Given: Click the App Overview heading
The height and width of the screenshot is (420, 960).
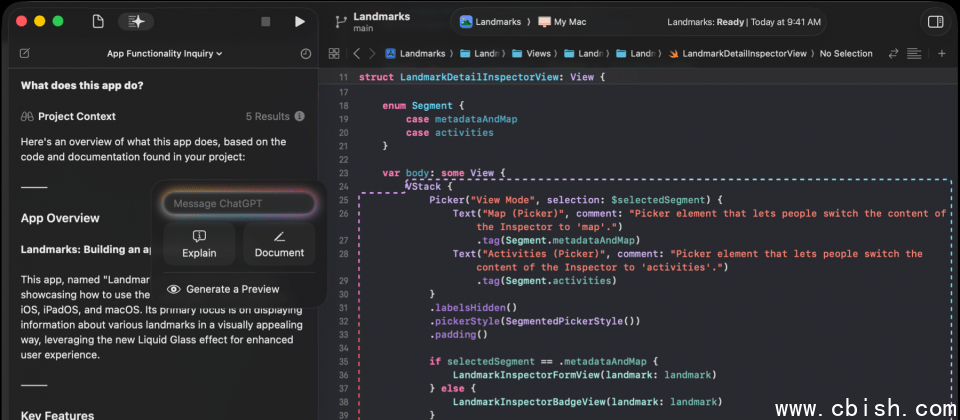Looking at the screenshot, I should [60, 219].
